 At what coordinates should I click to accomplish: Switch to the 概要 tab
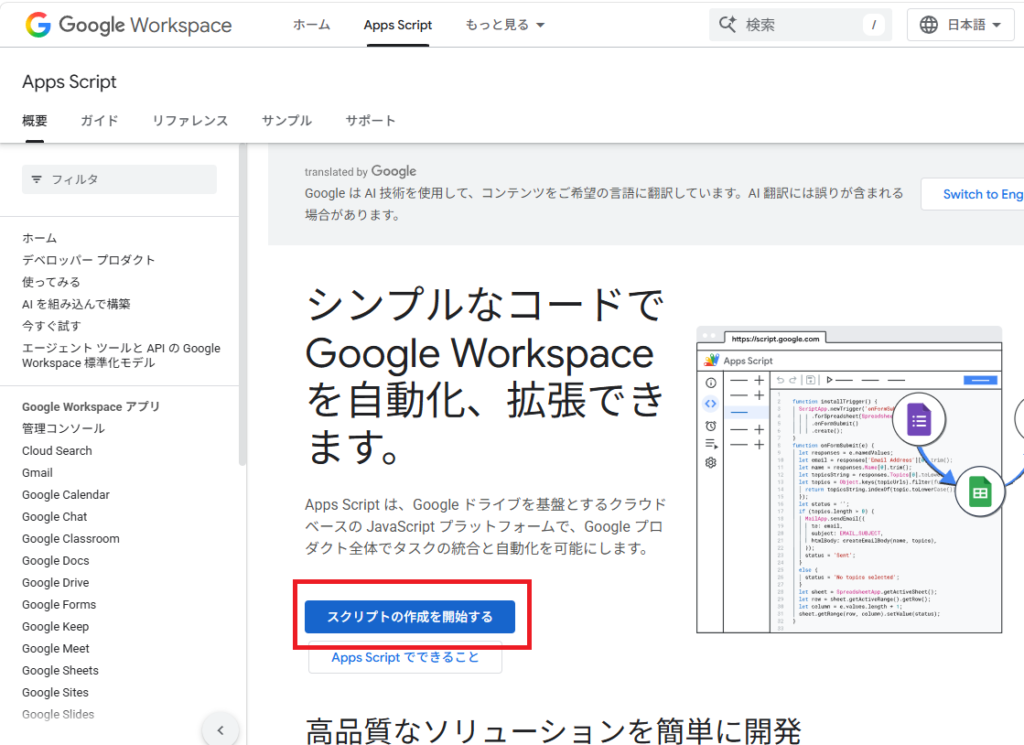pyautogui.click(x=35, y=120)
